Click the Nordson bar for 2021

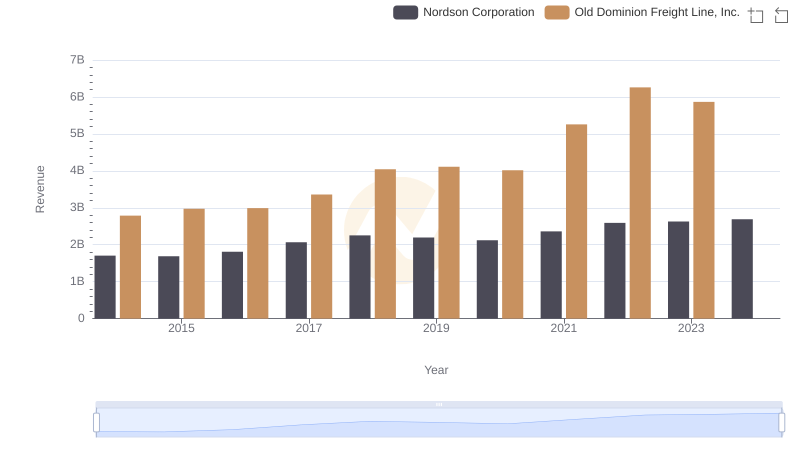551,275
